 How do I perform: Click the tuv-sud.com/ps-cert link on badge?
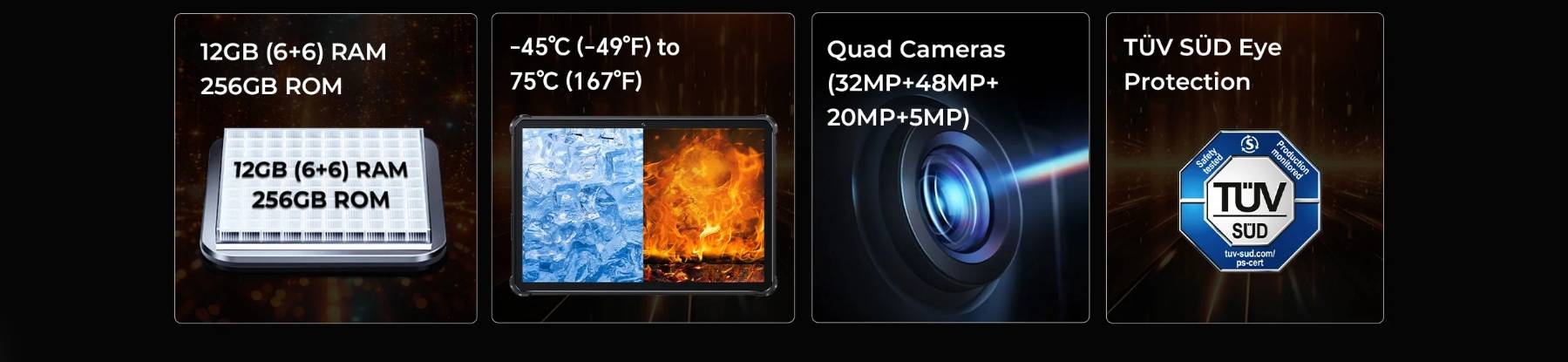[1249, 257]
